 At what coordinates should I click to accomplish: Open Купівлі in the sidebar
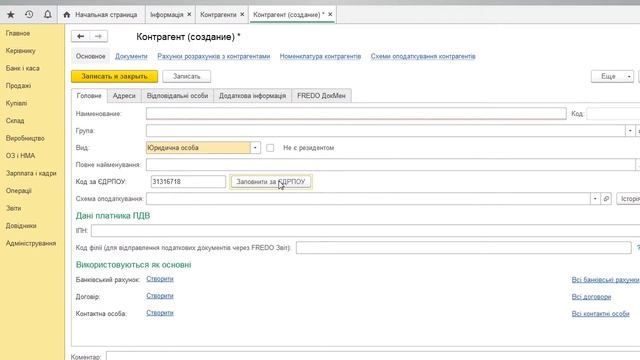pos(16,103)
